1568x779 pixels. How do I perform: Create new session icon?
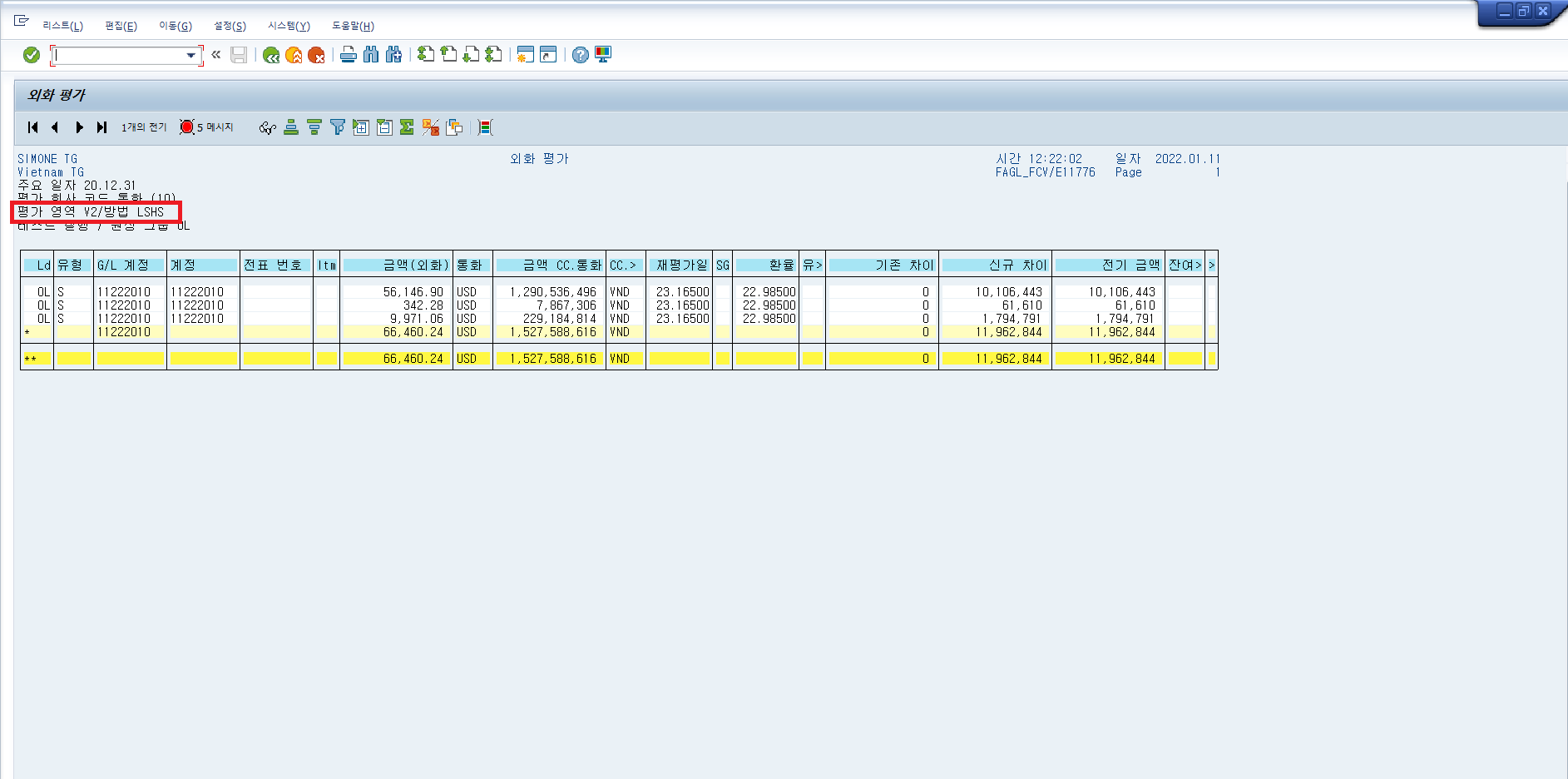(525, 55)
